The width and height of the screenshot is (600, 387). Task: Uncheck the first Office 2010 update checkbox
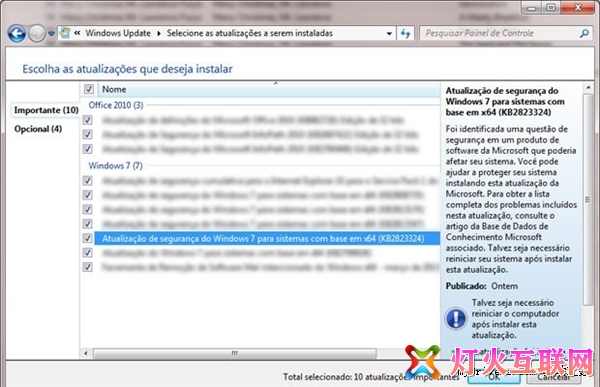(x=87, y=120)
